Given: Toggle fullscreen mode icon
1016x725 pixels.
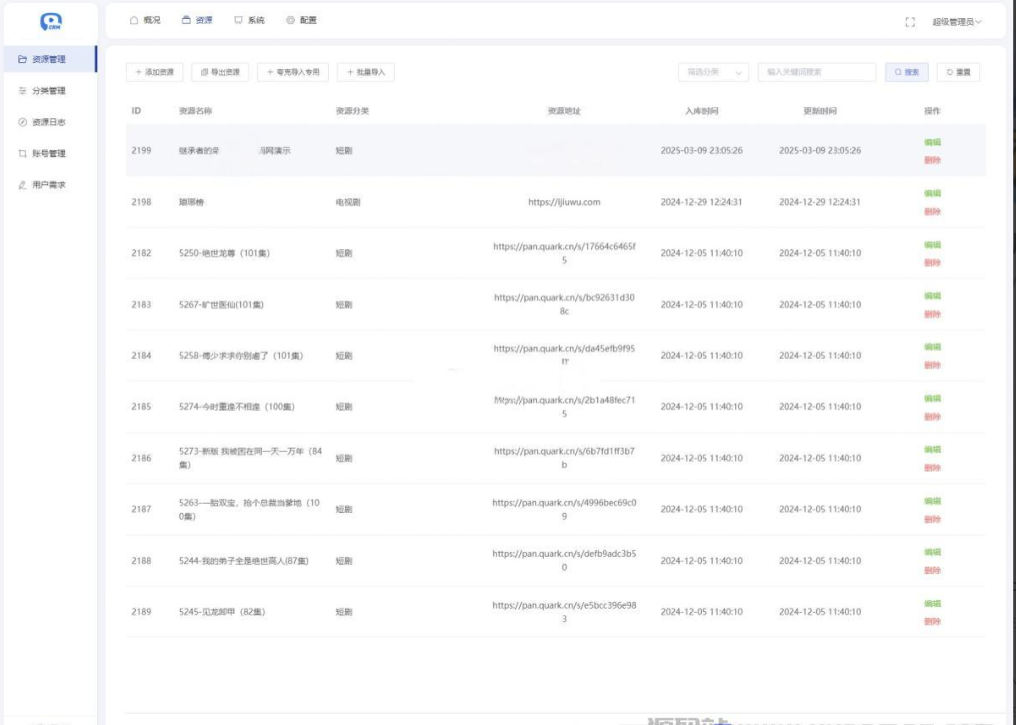Looking at the screenshot, I should [x=910, y=21].
